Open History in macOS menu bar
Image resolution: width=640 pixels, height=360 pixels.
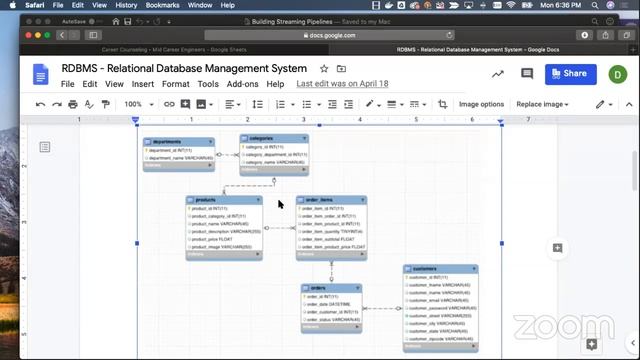[x=126, y=5]
